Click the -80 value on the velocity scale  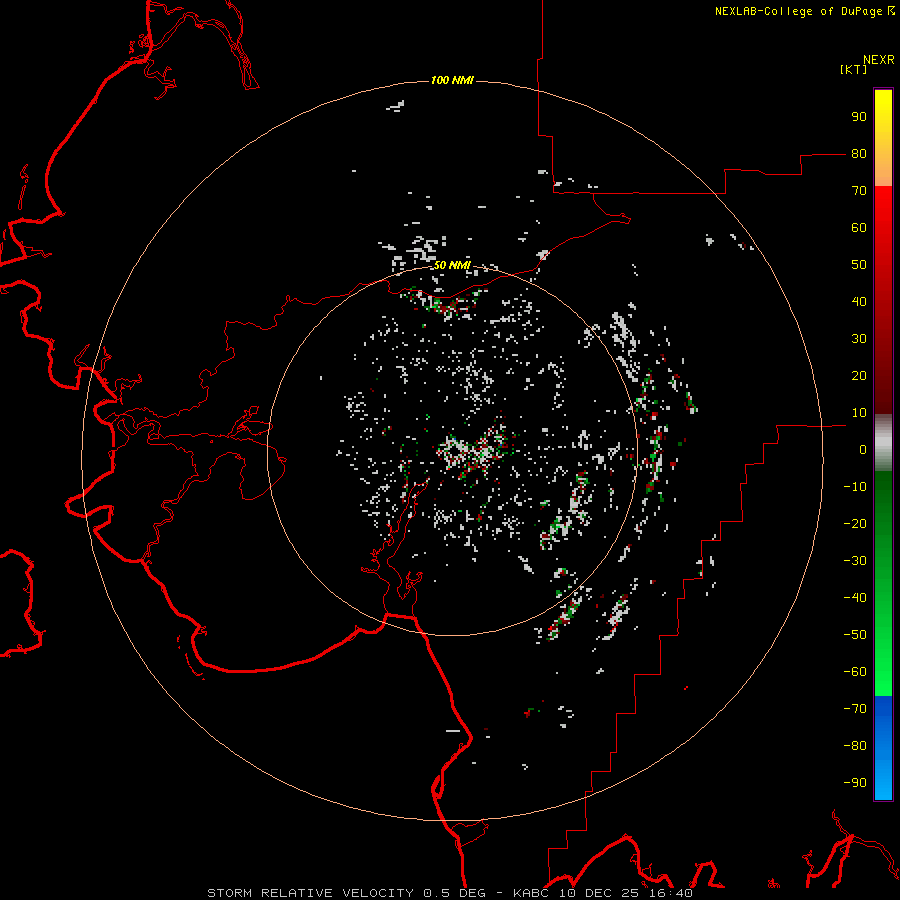(x=855, y=746)
